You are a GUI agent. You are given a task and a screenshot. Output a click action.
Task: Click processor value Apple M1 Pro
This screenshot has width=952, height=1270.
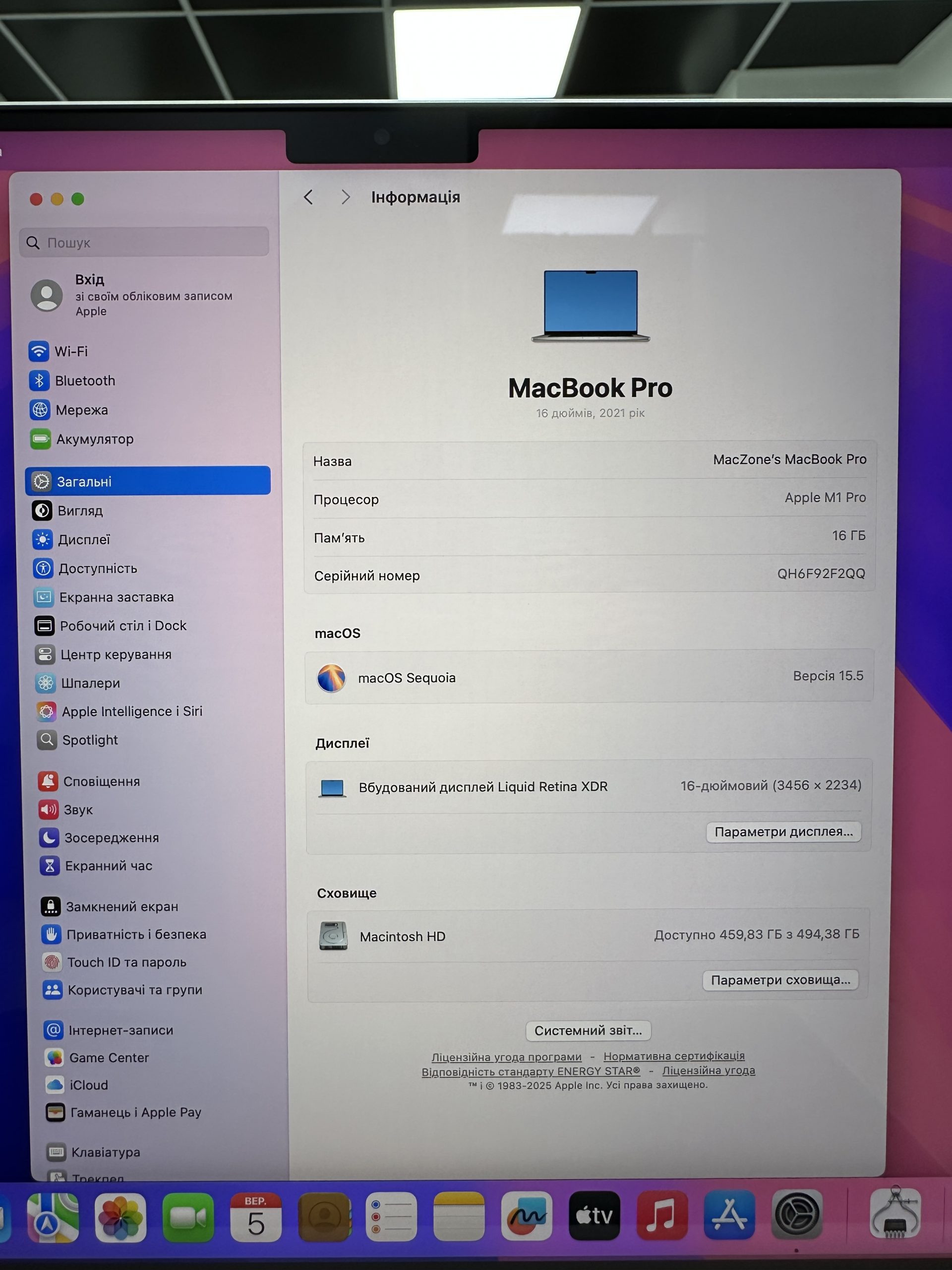[x=825, y=497]
